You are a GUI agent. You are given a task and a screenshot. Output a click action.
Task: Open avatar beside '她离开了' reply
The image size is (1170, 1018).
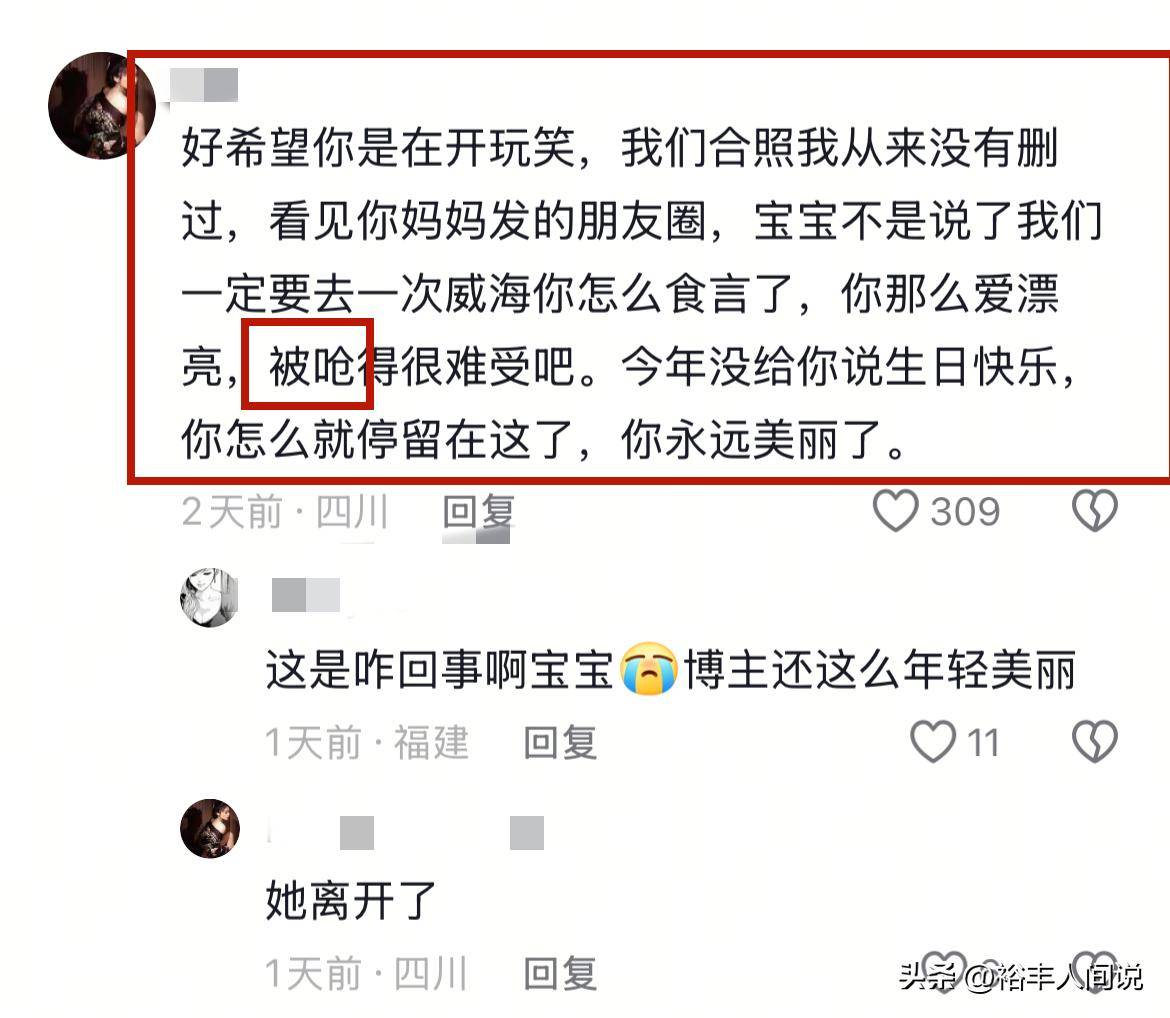coord(210,828)
